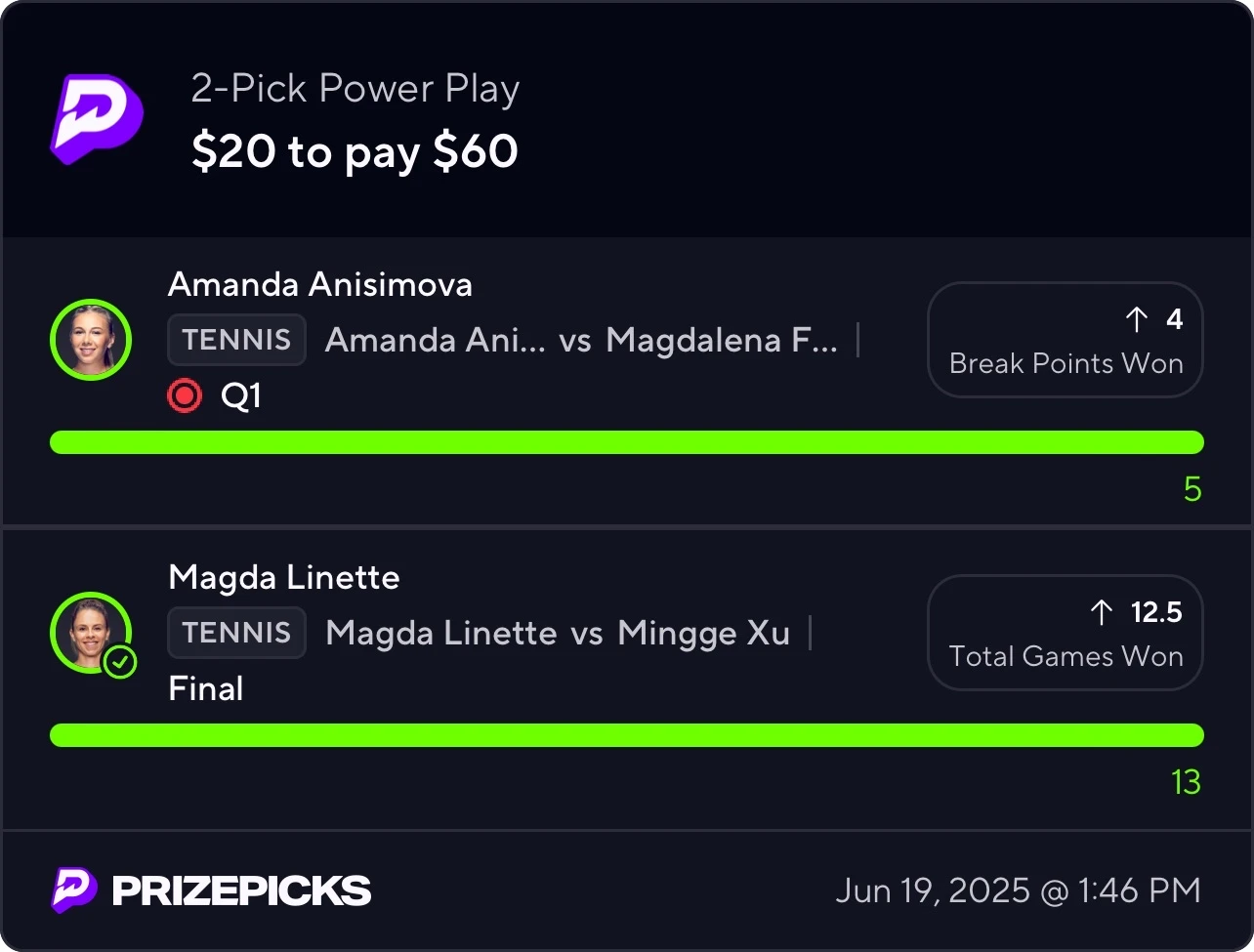
Task: Open Magda Linette's player avatar
Action: click(x=91, y=633)
